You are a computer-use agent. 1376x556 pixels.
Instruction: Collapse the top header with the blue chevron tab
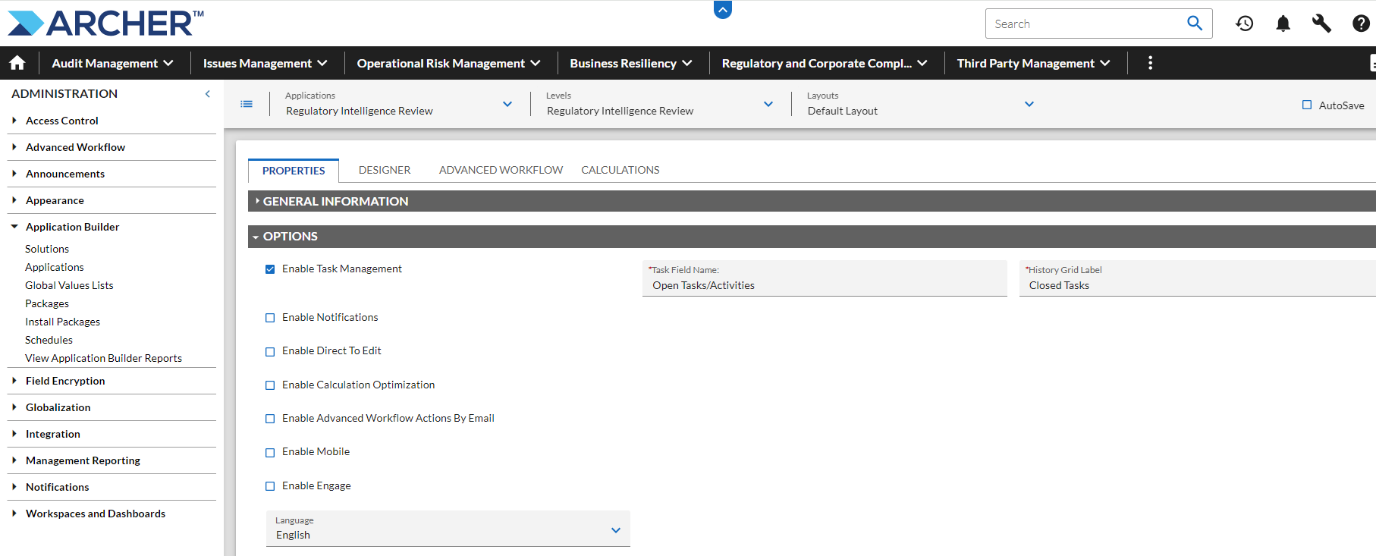tap(723, 9)
